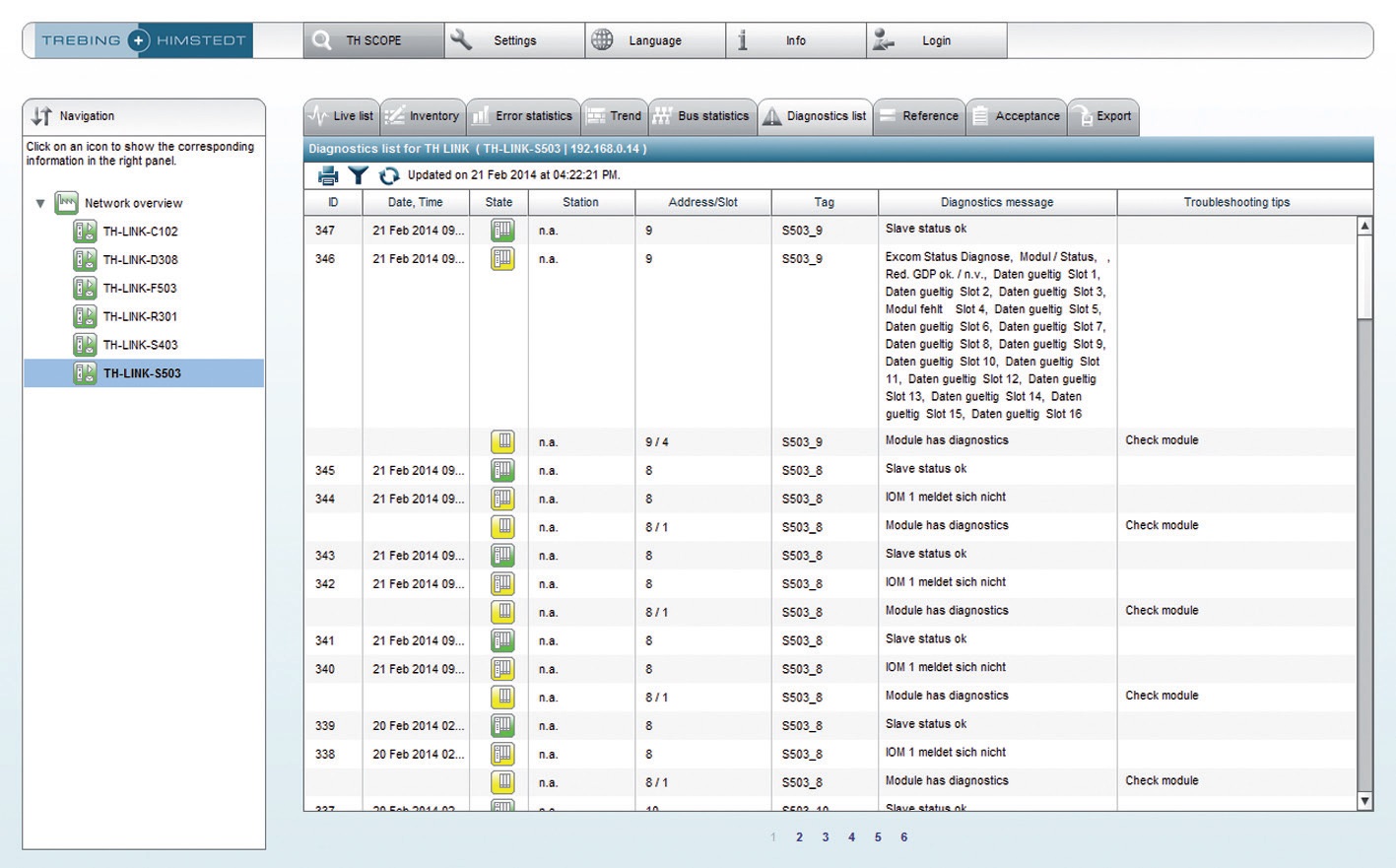This screenshot has width=1396, height=868.
Task: Click the Network overview factory icon
Action: coord(66,203)
